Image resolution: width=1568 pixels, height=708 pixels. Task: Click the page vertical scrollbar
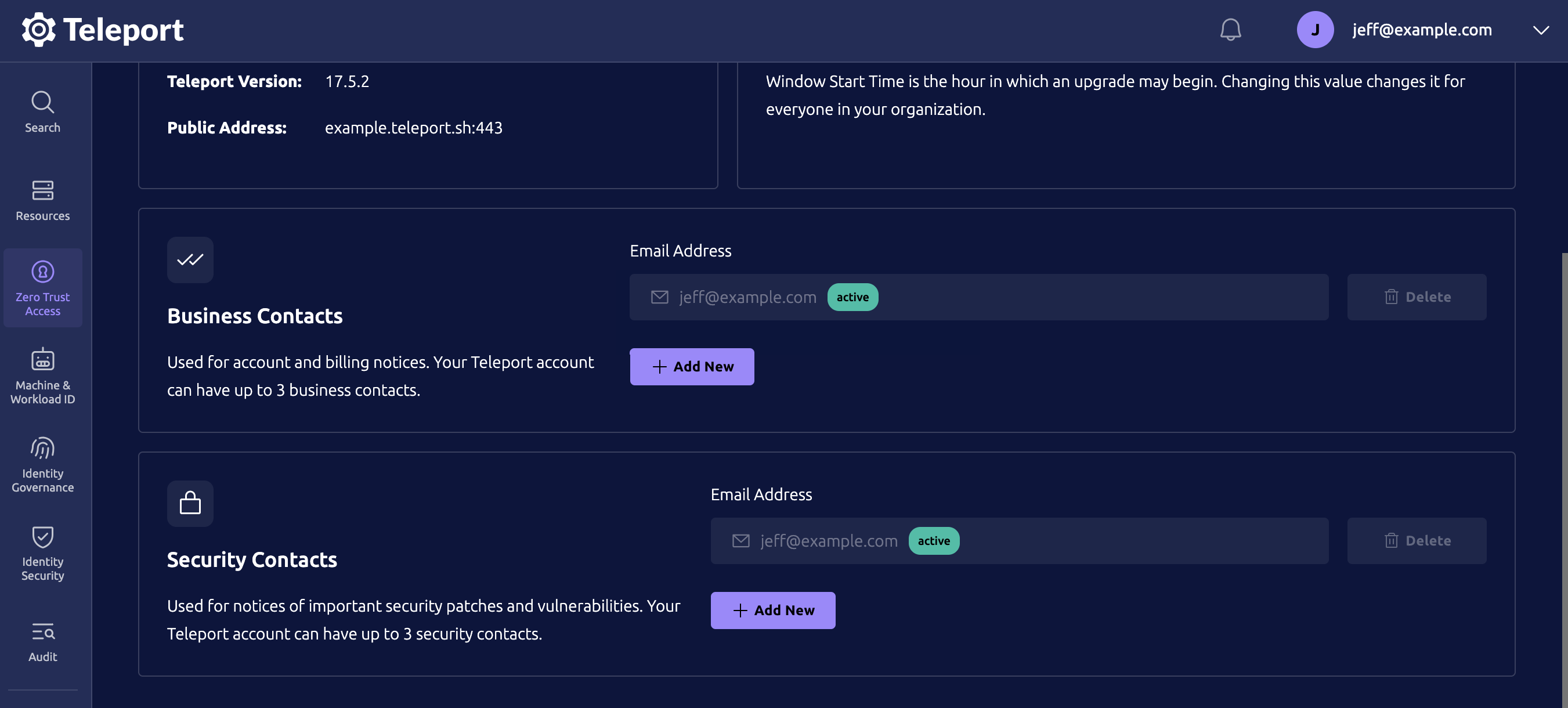pos(1564,480)
